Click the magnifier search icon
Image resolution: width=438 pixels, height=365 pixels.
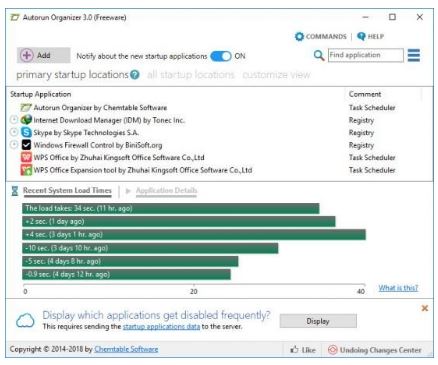(x=319, y=55)
